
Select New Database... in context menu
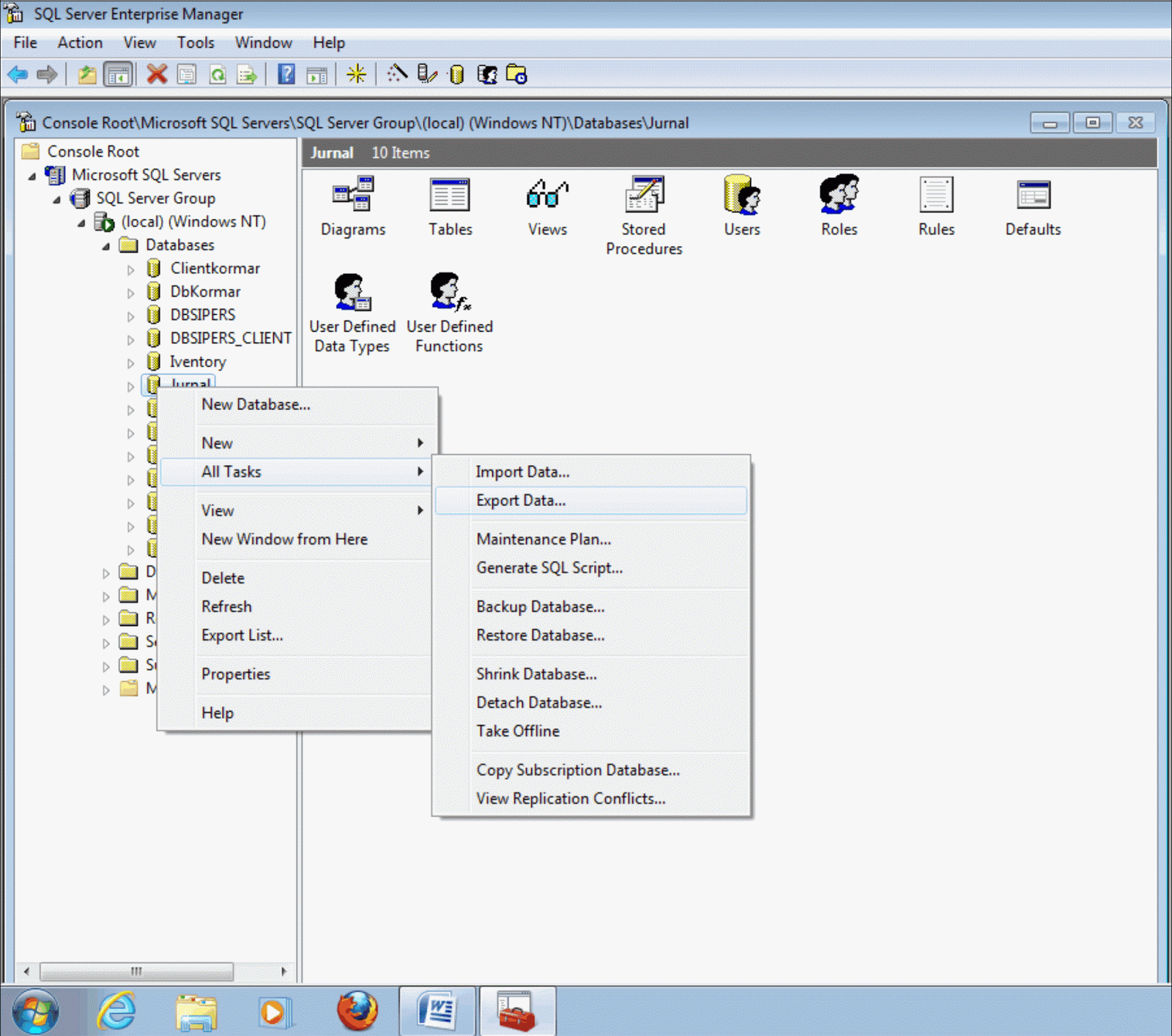pos(297,405)
